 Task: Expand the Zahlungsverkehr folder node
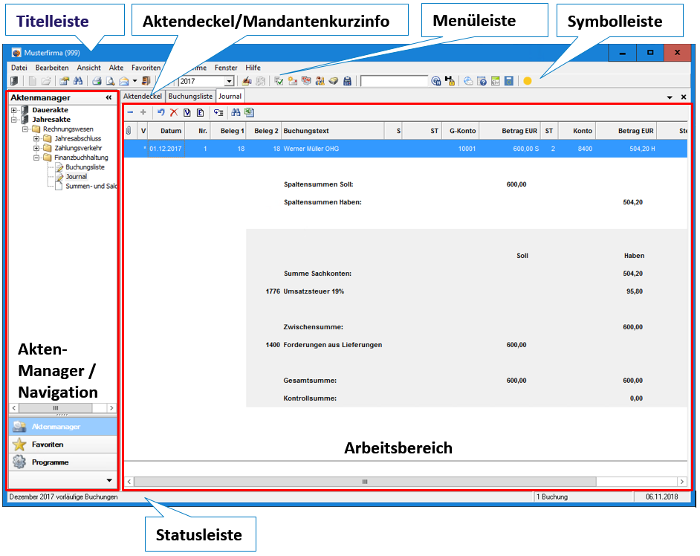click(x=36, y=148)
